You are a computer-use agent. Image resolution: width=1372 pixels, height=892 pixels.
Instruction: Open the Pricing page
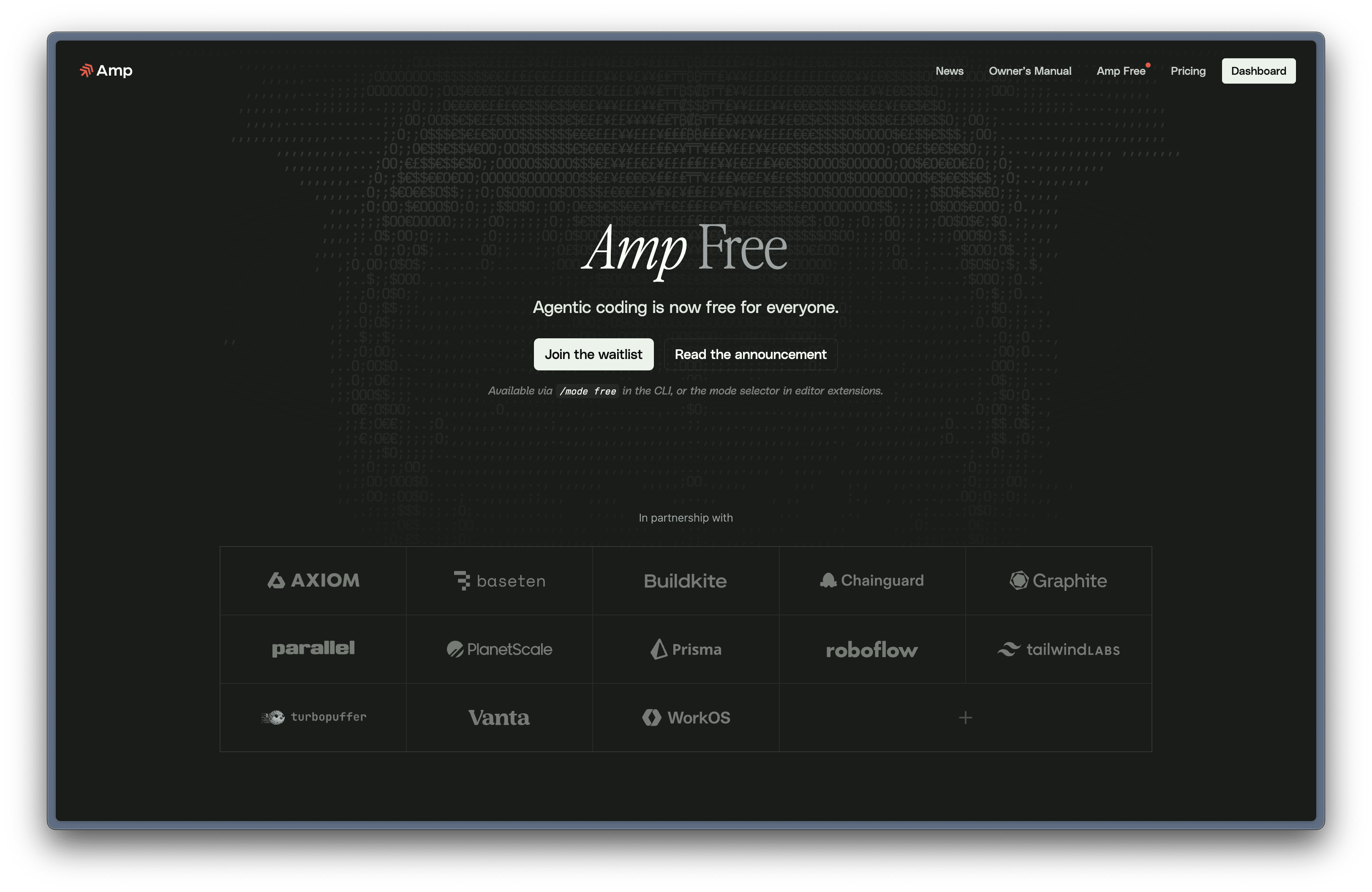[x=1187, y=71]
